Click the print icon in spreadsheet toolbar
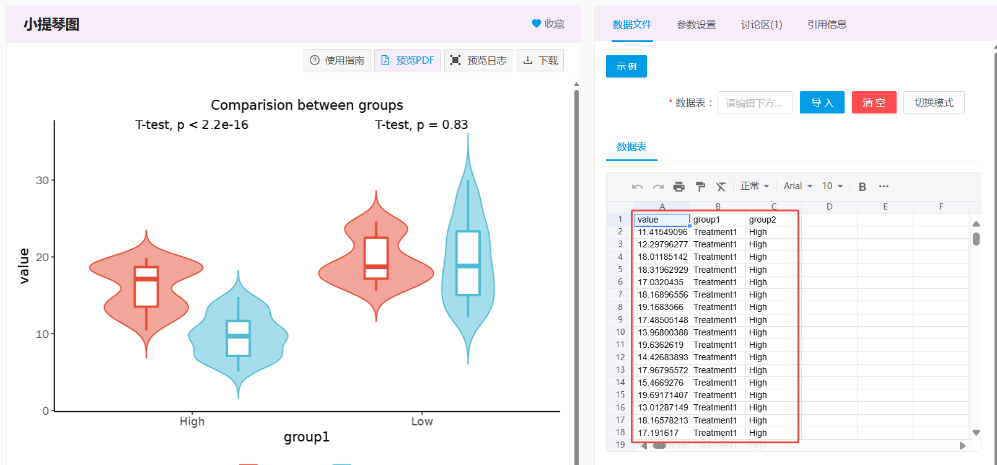Image resolution: width=997 pixels, height=465 pixels. (679, 187)
